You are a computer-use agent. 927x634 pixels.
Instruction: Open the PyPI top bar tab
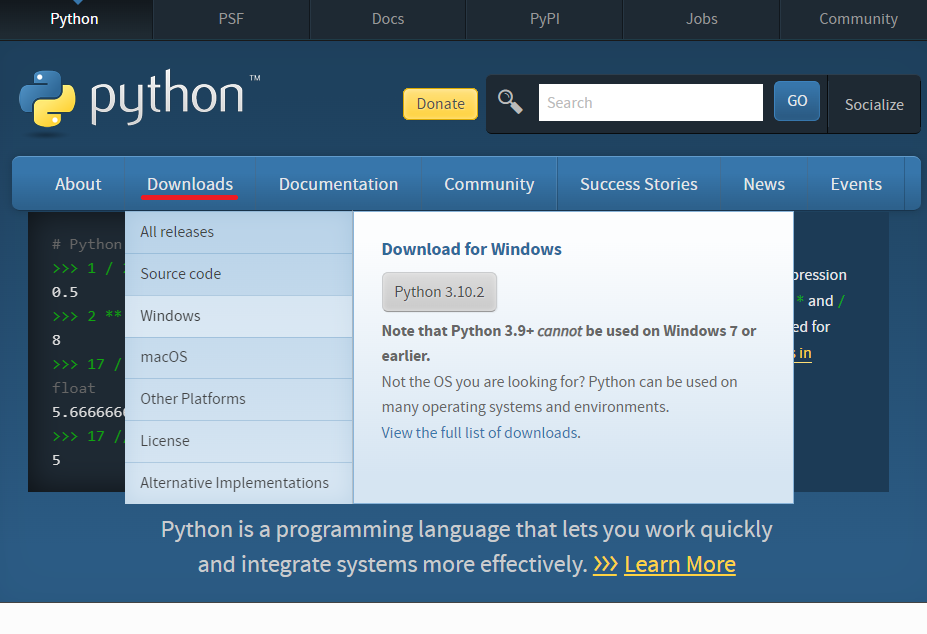click(544, 20)
